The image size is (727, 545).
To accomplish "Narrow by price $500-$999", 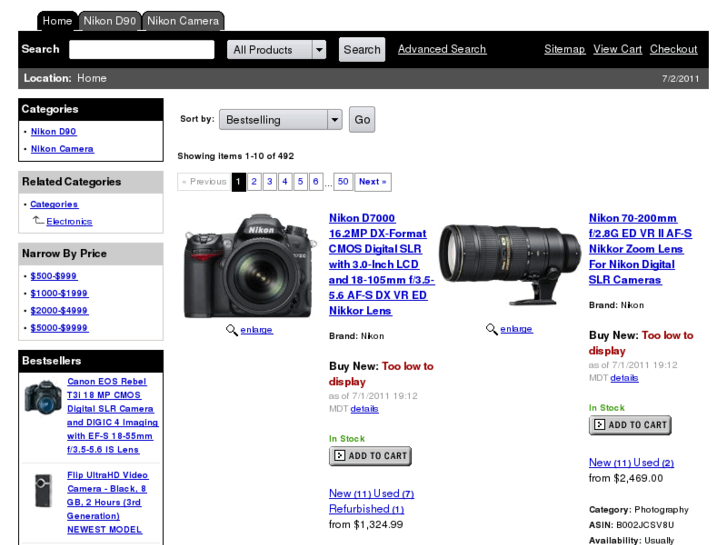I will coord(53,276).
